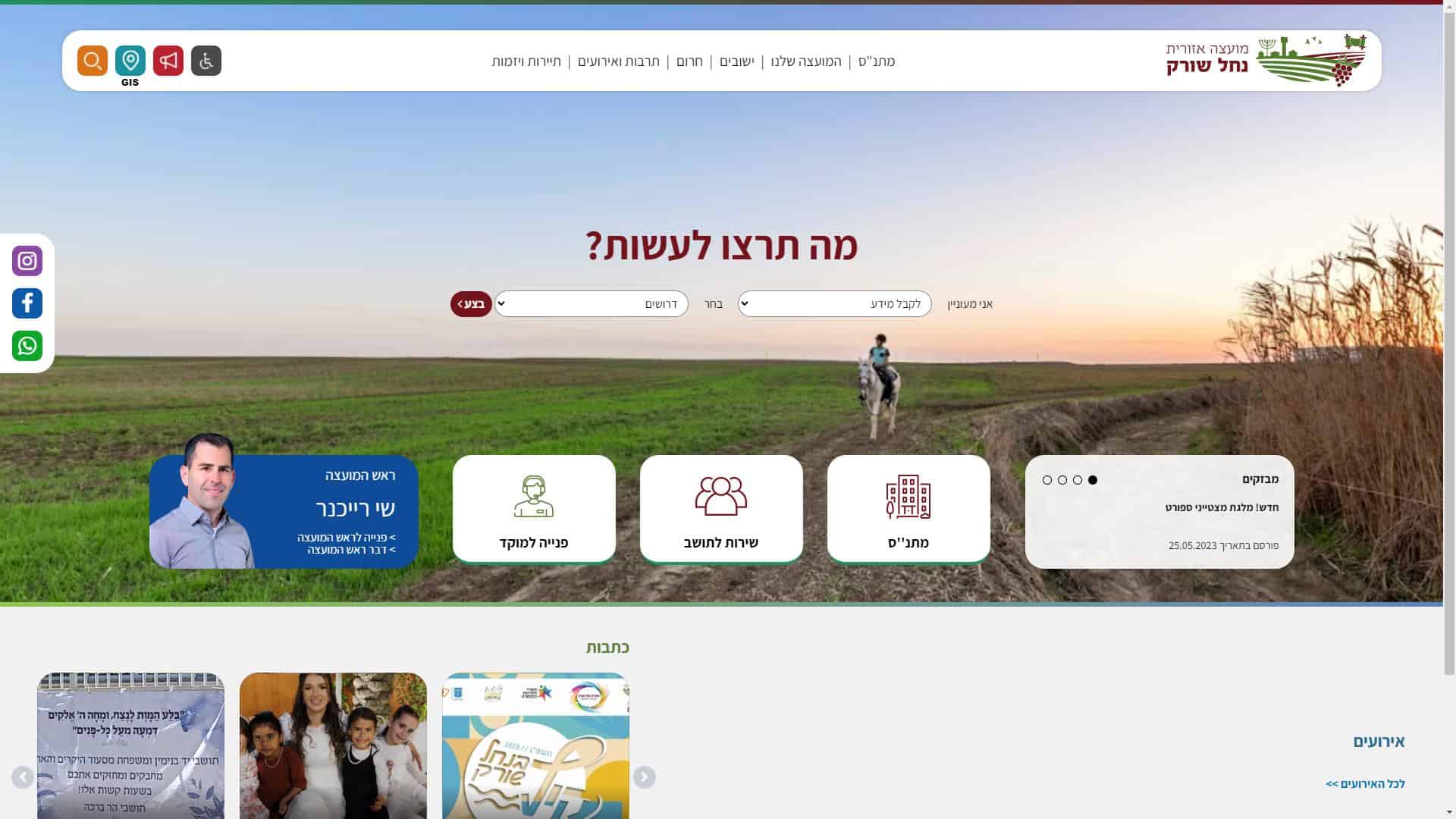Open the orange search icon

[x=93, y=61]
